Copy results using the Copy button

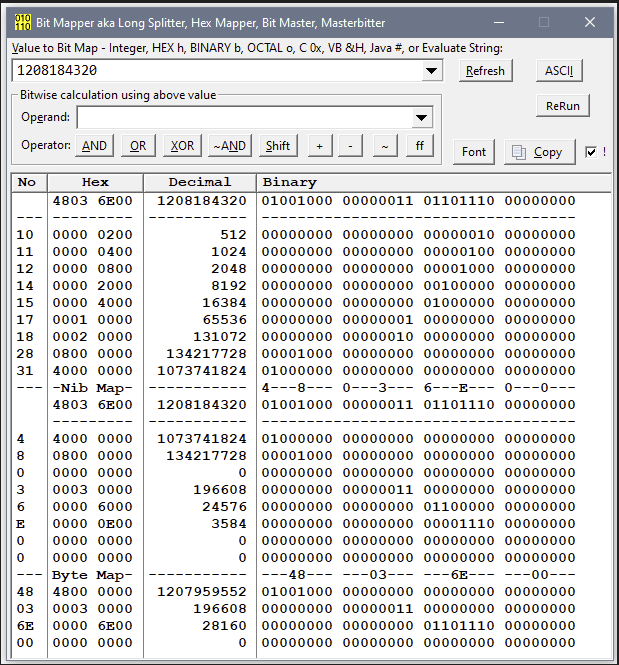click(539, 152)
